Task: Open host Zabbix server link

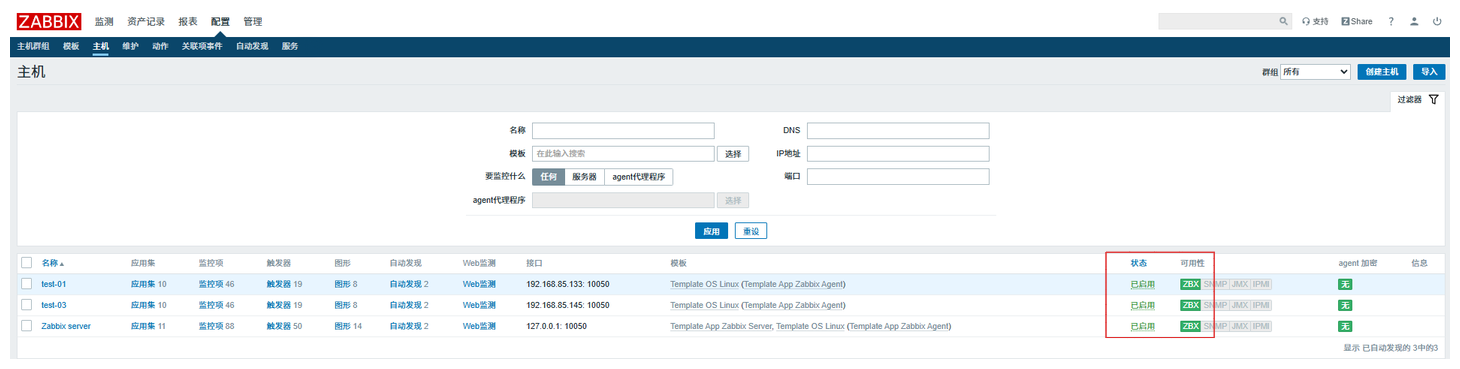Action: pos(66,326)
